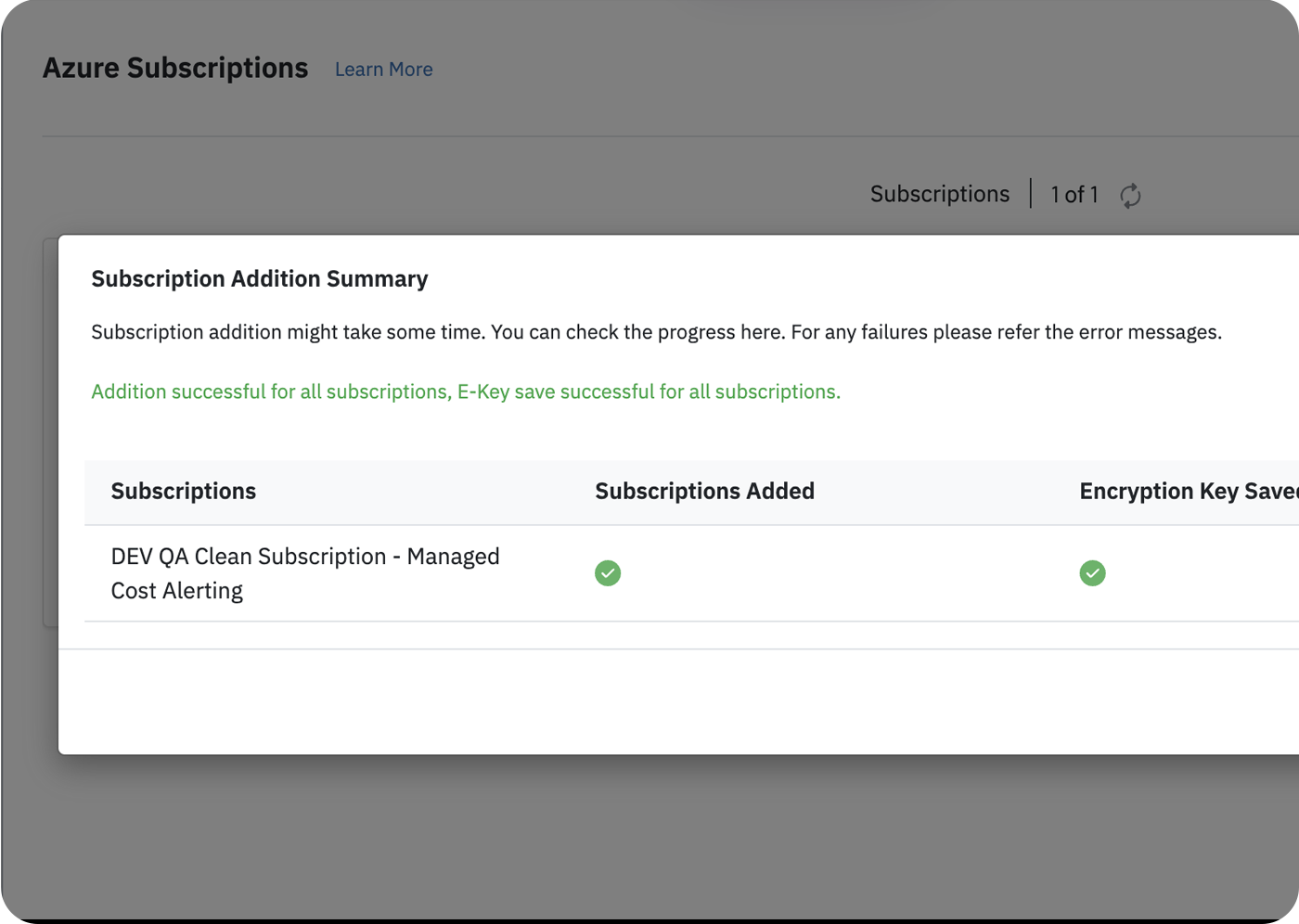This screenshot has height=924, width=1299.
Task: Select the Subscriptions column header
Action: tap(184, 491)
